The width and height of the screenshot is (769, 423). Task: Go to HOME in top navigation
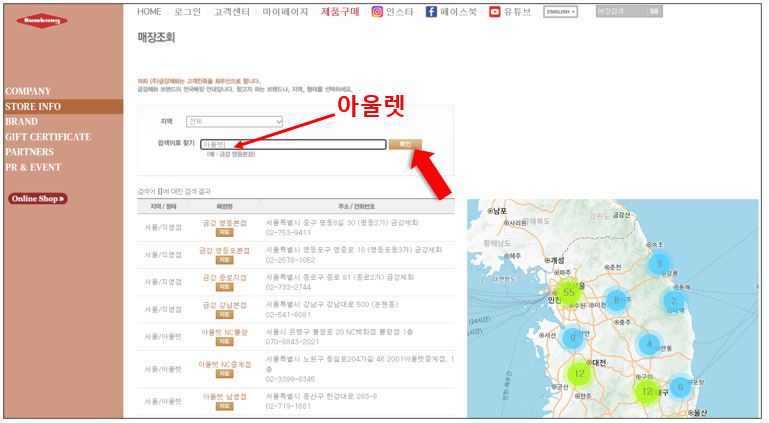tap(149, 11)
